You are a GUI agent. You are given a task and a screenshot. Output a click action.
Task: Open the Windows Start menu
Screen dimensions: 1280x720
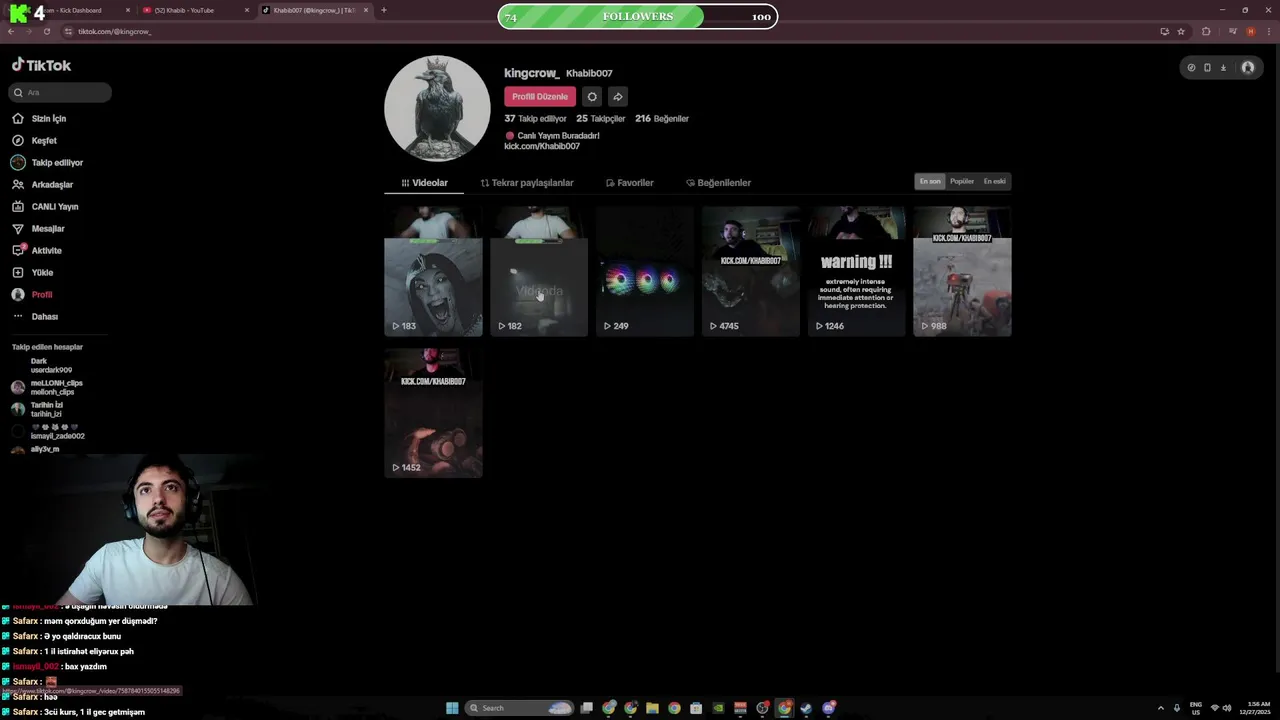coord(452,708)
